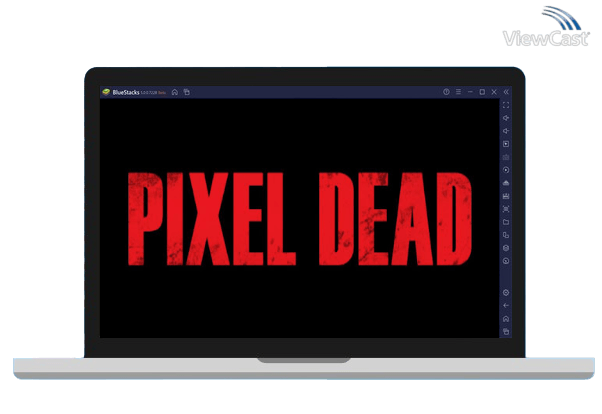Image resolution: width=602 pixels, height=414 pixels.
Task: Click the home icon in the title bar
Action: [175, 92]
